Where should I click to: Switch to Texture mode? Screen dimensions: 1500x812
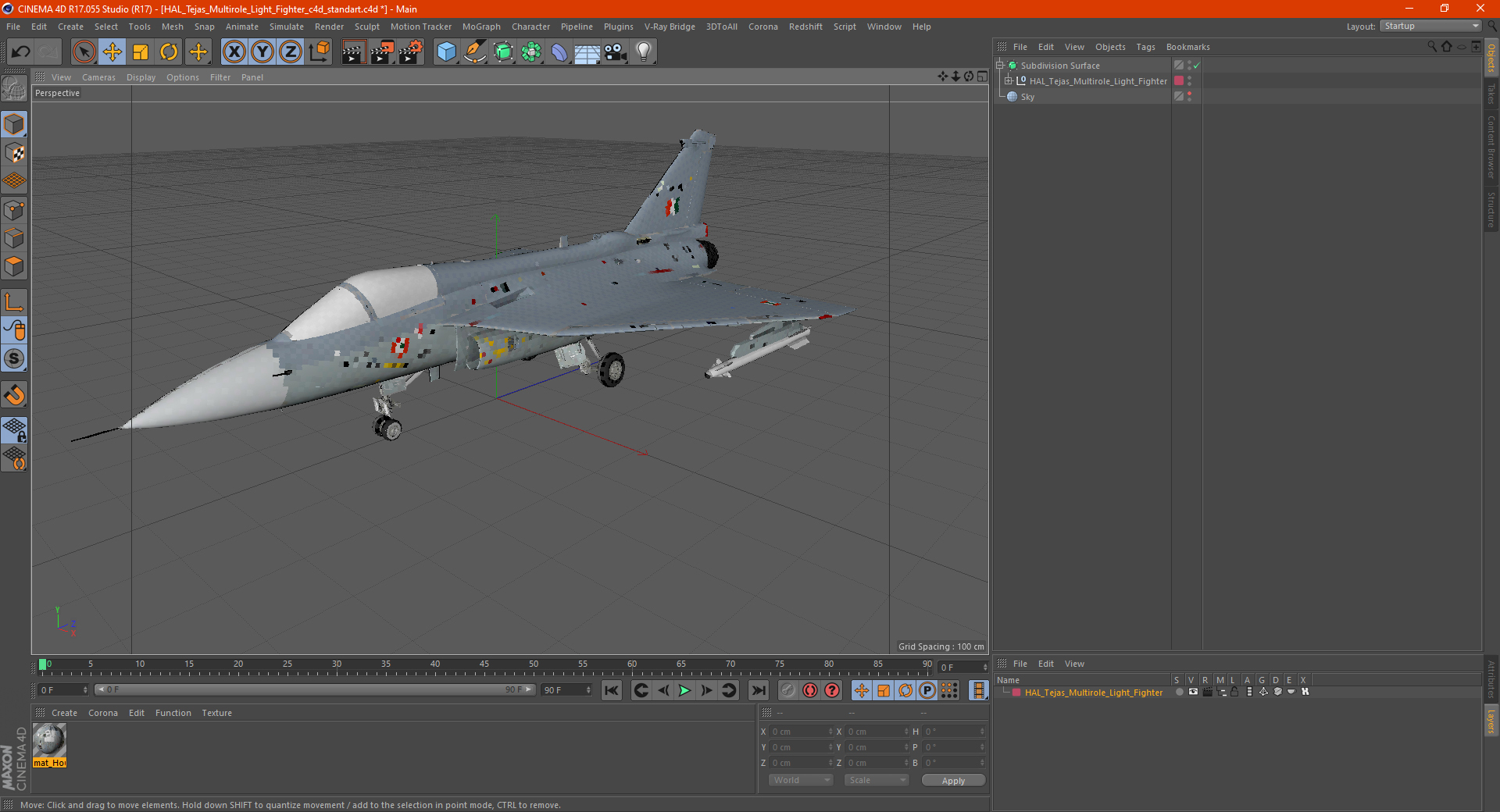(14, 152)
